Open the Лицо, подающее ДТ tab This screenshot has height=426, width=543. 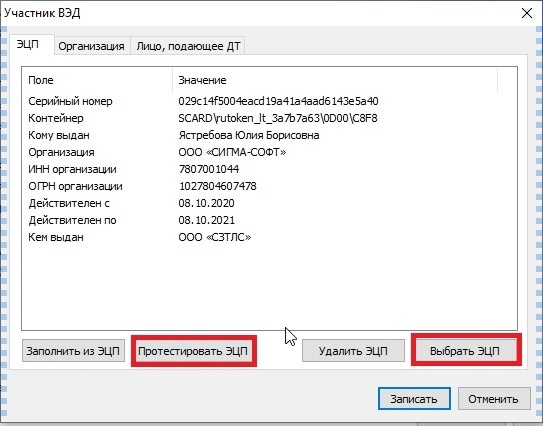[188, 46]
